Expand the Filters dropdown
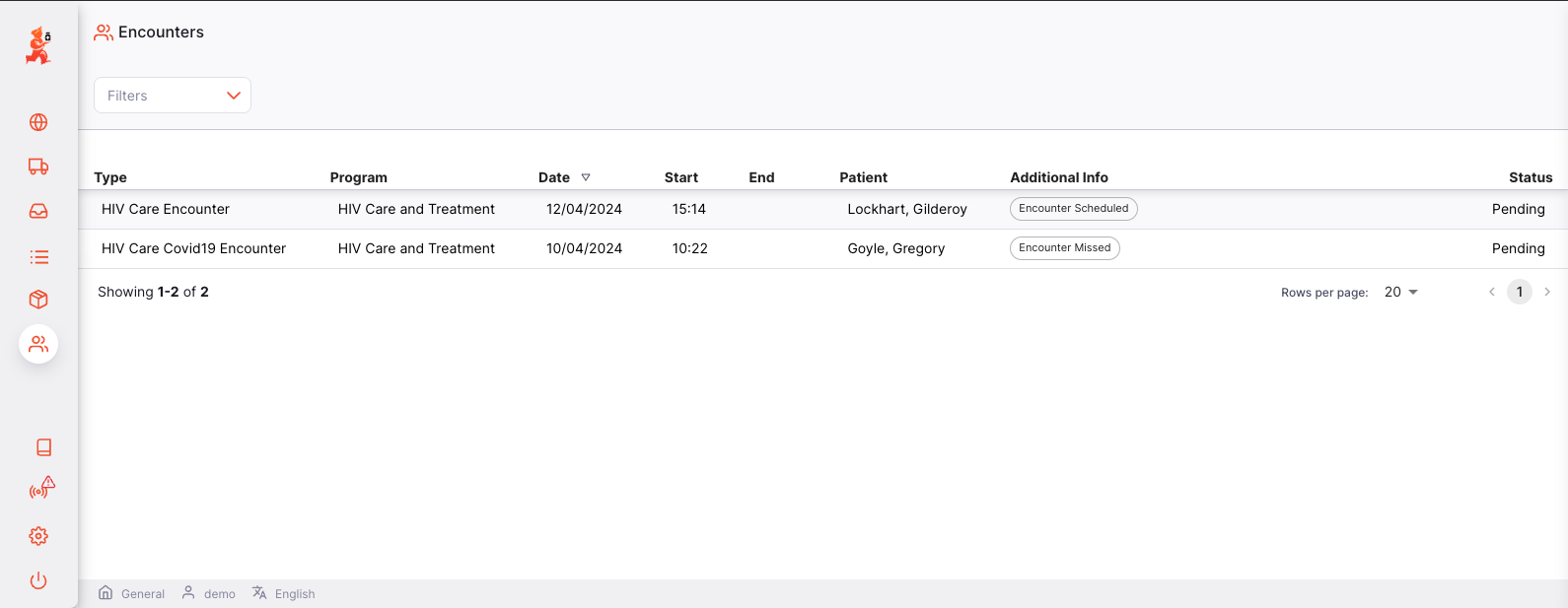Viewport: 1568px width, 608px height. [173, 96]
